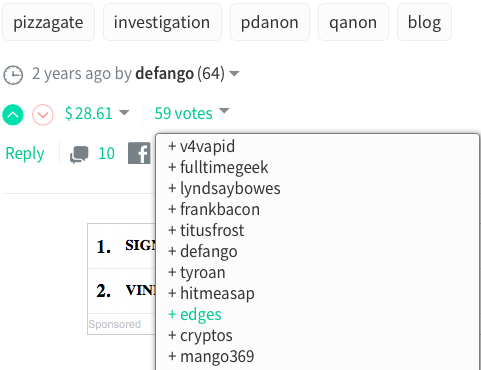Open the 10 comments count link

[x=106, y=153]
